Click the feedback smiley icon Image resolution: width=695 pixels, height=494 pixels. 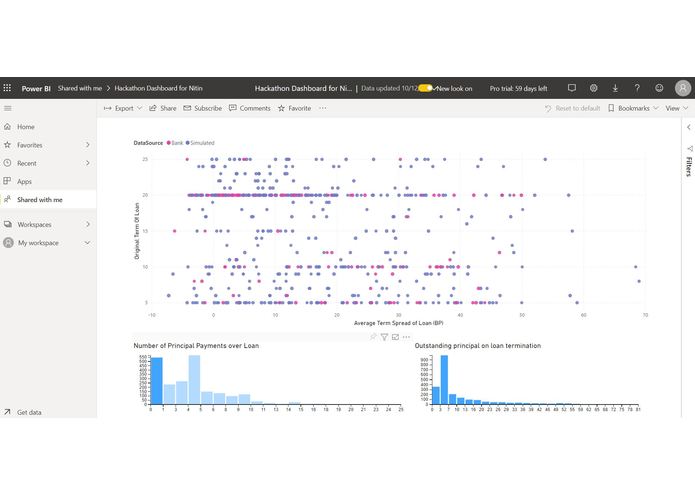pos(659,88)
